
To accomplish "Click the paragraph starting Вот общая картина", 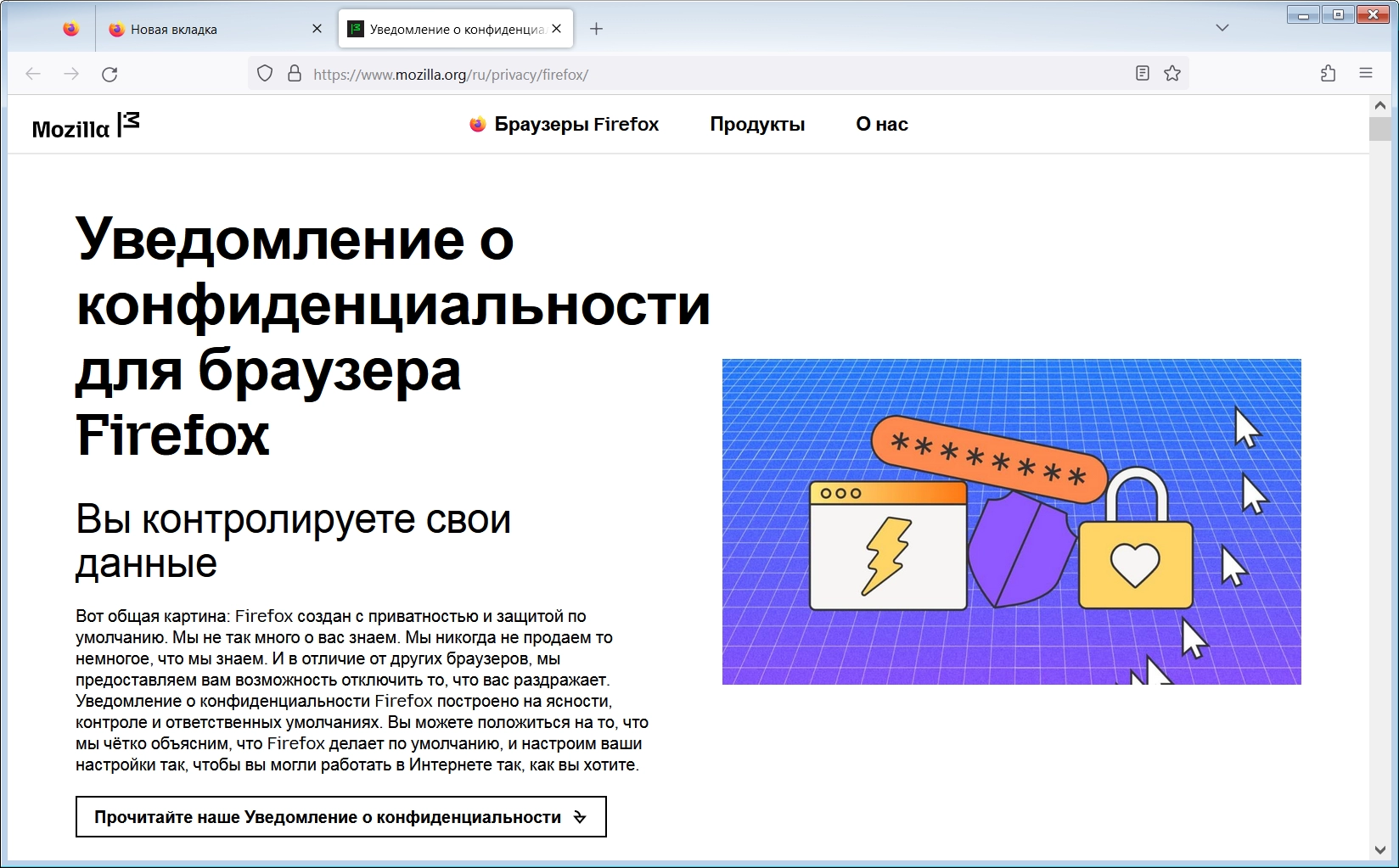I will point(362,690).
